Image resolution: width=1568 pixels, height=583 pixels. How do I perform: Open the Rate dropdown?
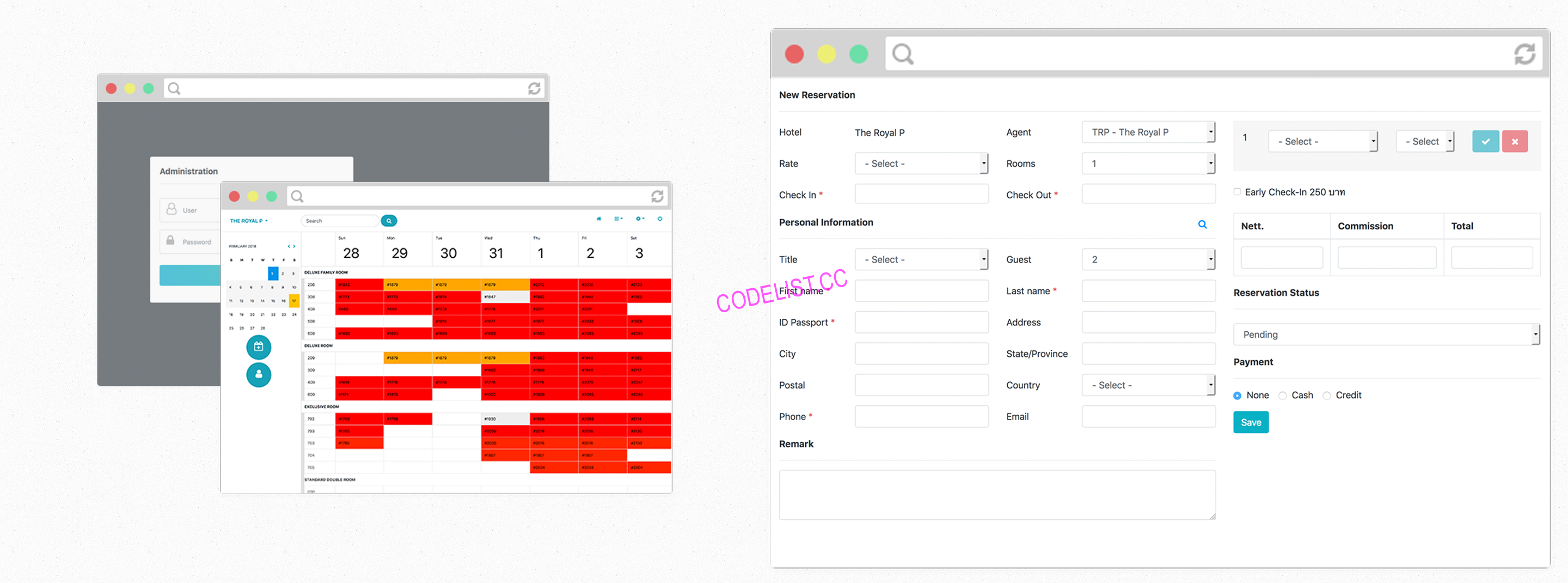(x=920, y=163)
